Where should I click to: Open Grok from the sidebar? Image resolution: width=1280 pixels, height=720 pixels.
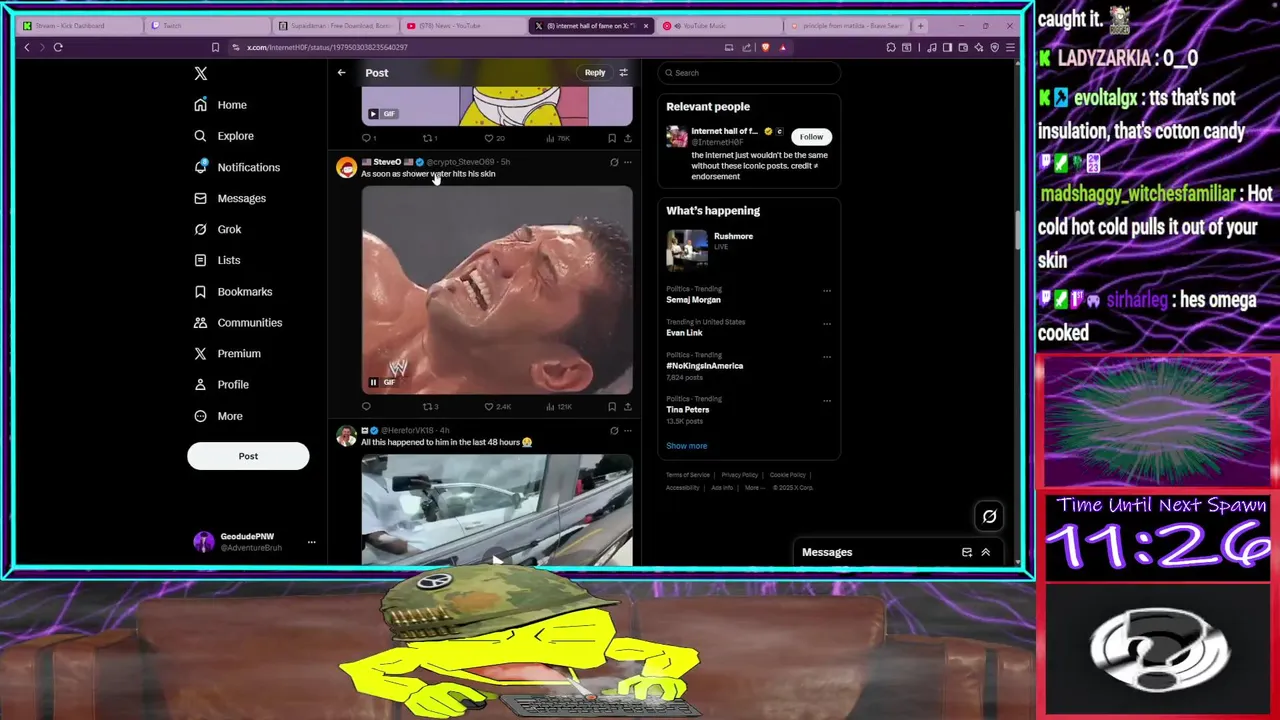point(218,229)
